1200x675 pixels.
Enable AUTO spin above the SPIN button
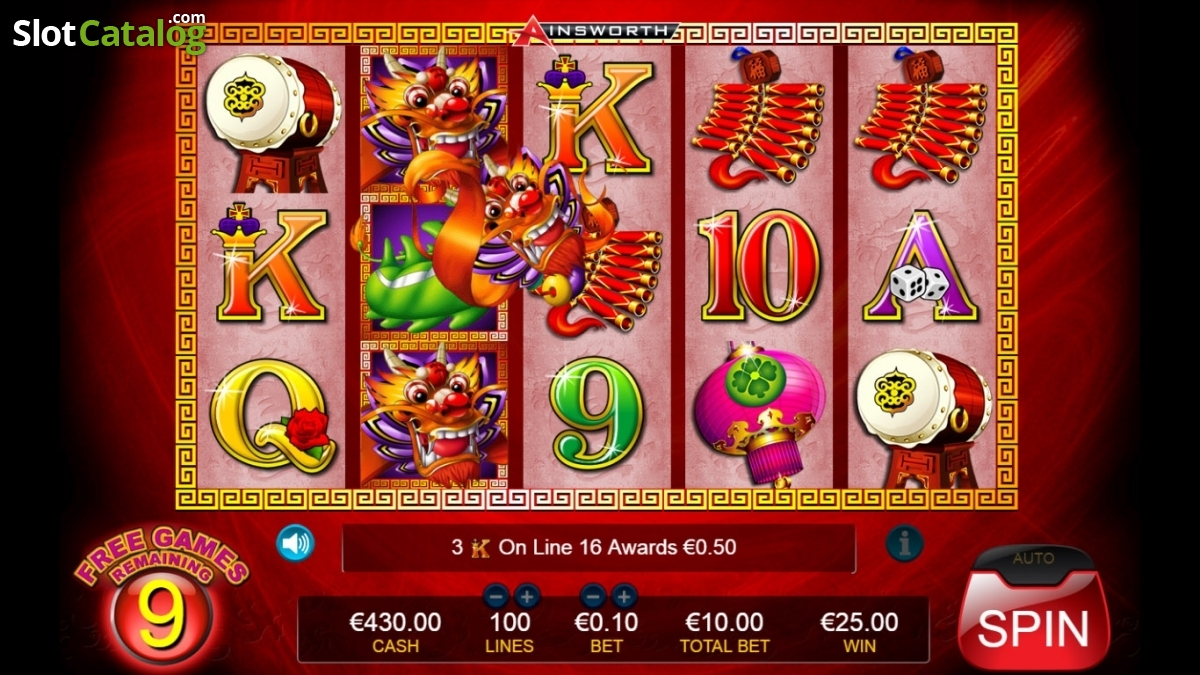1033,559
